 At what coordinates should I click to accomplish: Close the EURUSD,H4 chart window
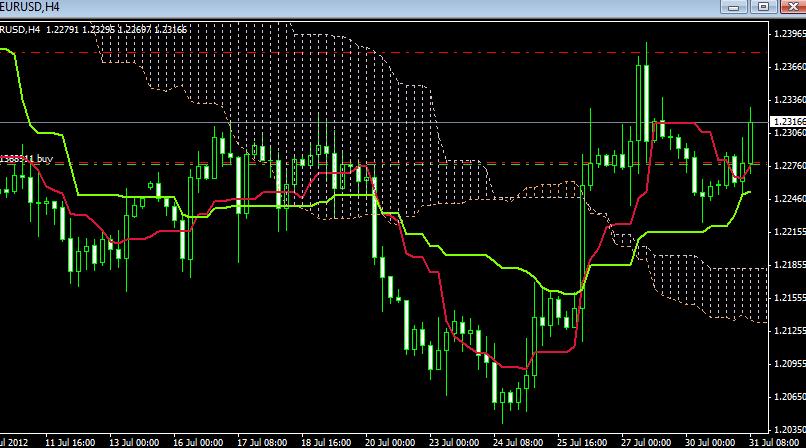tap(793, 7)
